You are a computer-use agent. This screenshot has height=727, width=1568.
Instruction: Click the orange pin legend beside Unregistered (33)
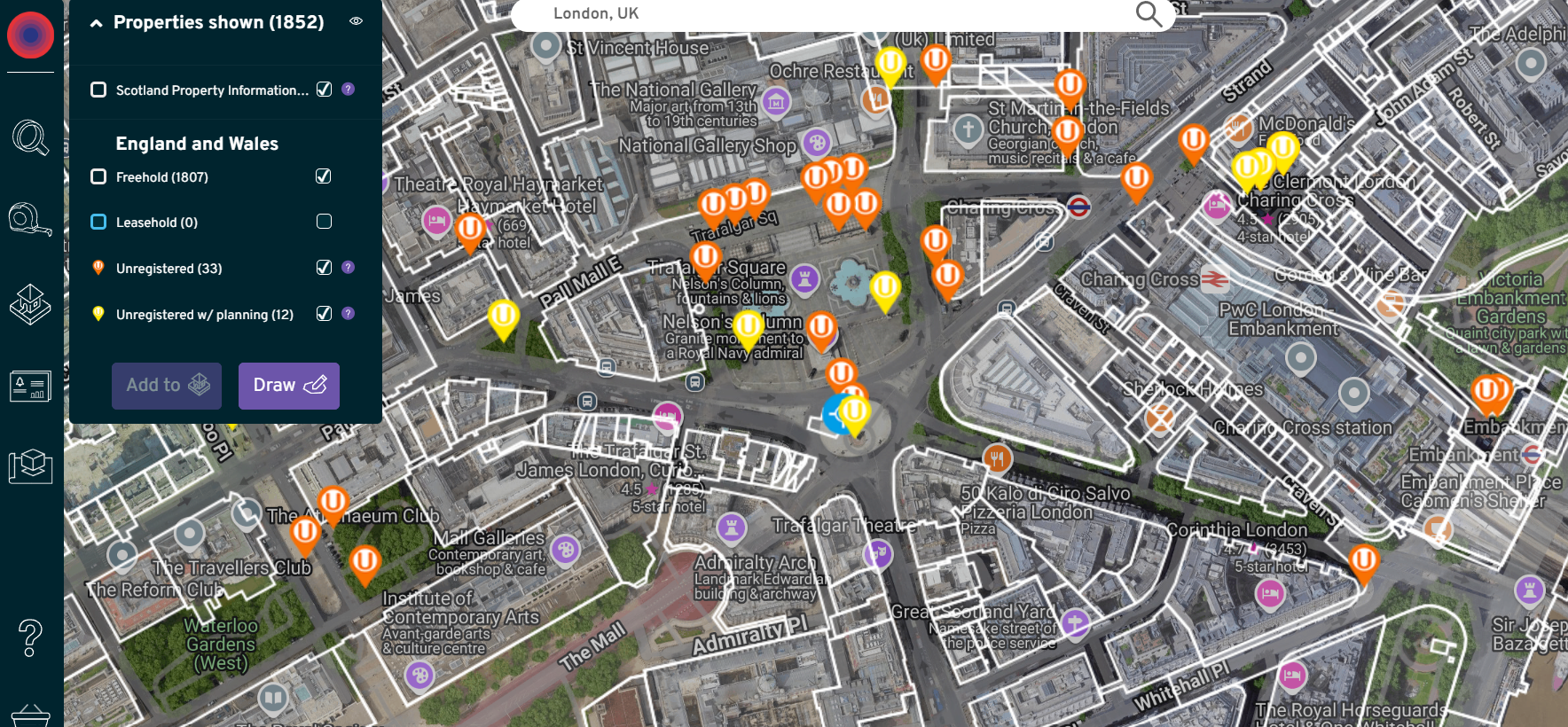(98, 268)
